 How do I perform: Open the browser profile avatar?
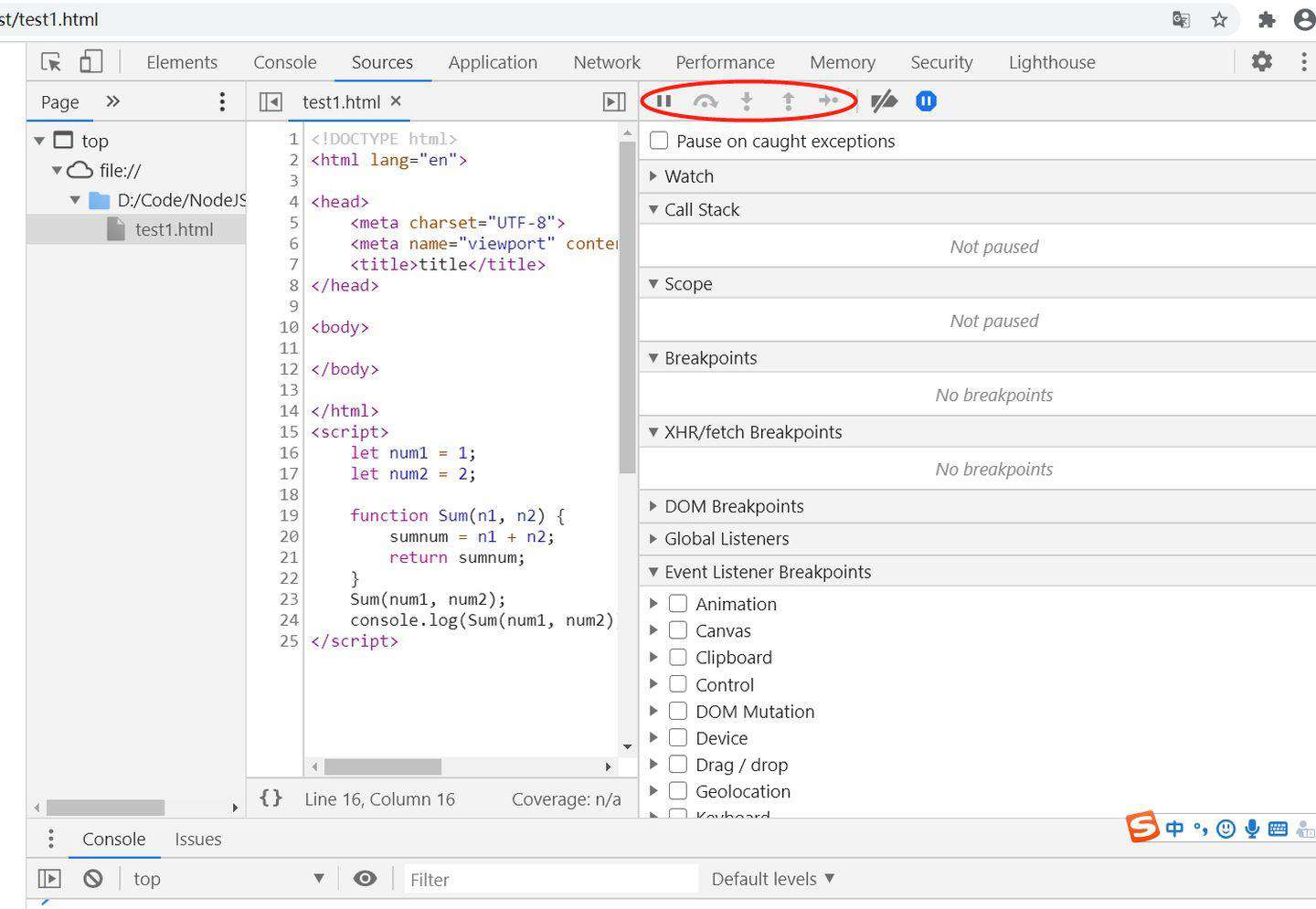pyautogui.click(x=1305, y=20)
